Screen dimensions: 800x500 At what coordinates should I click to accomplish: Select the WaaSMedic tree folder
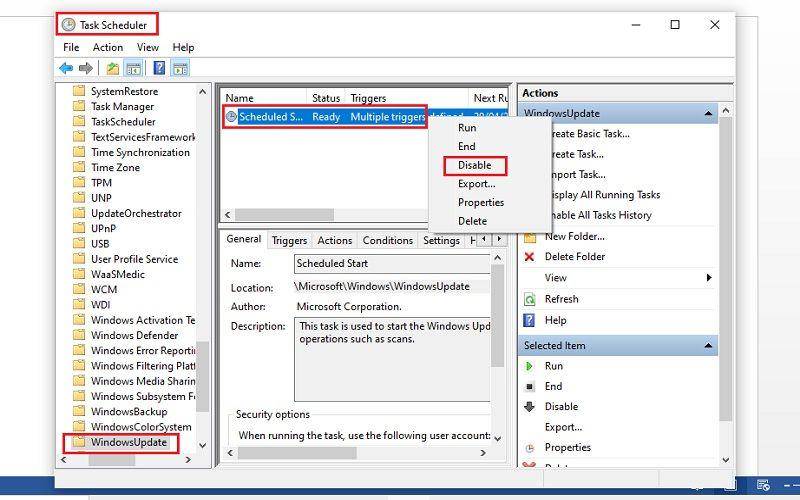[x=118, y=274]
